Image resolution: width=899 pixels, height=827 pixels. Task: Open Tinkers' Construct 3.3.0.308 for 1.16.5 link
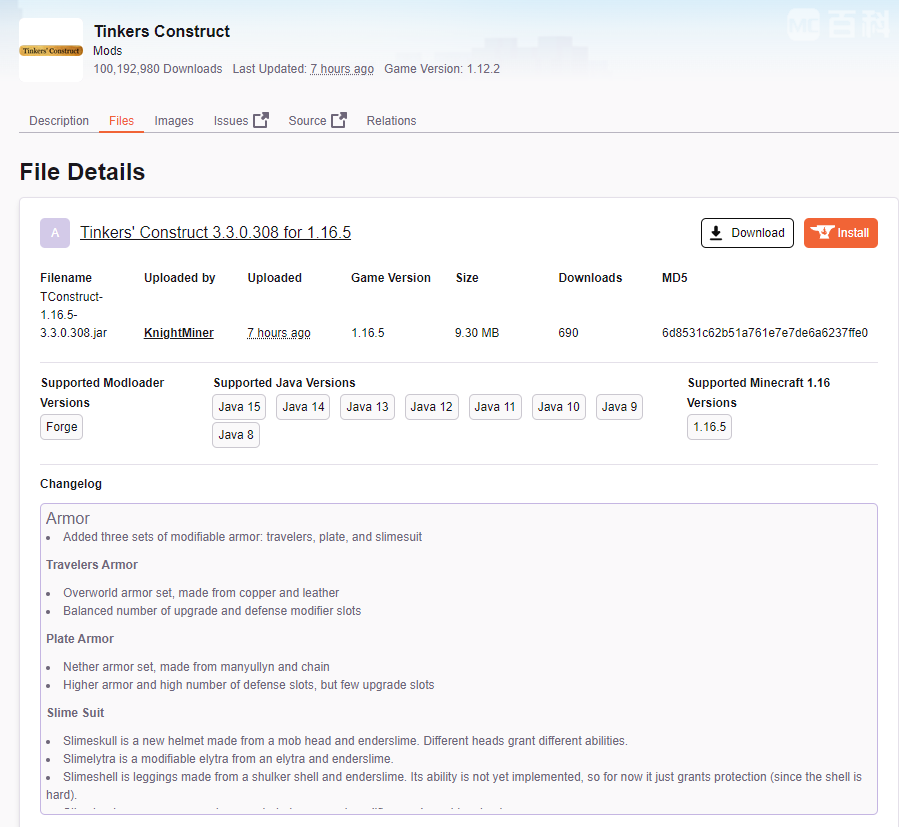coord(216,232)
